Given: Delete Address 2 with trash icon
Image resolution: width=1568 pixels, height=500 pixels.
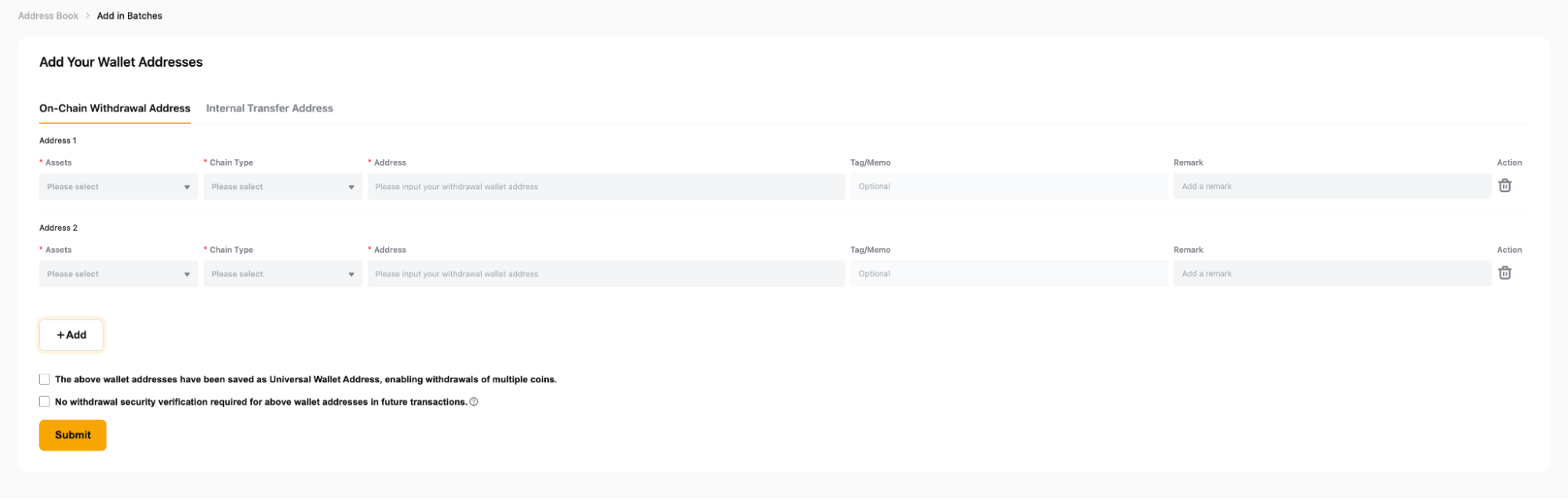Looking at the screenshot, I should click(x=1504, y=273).
